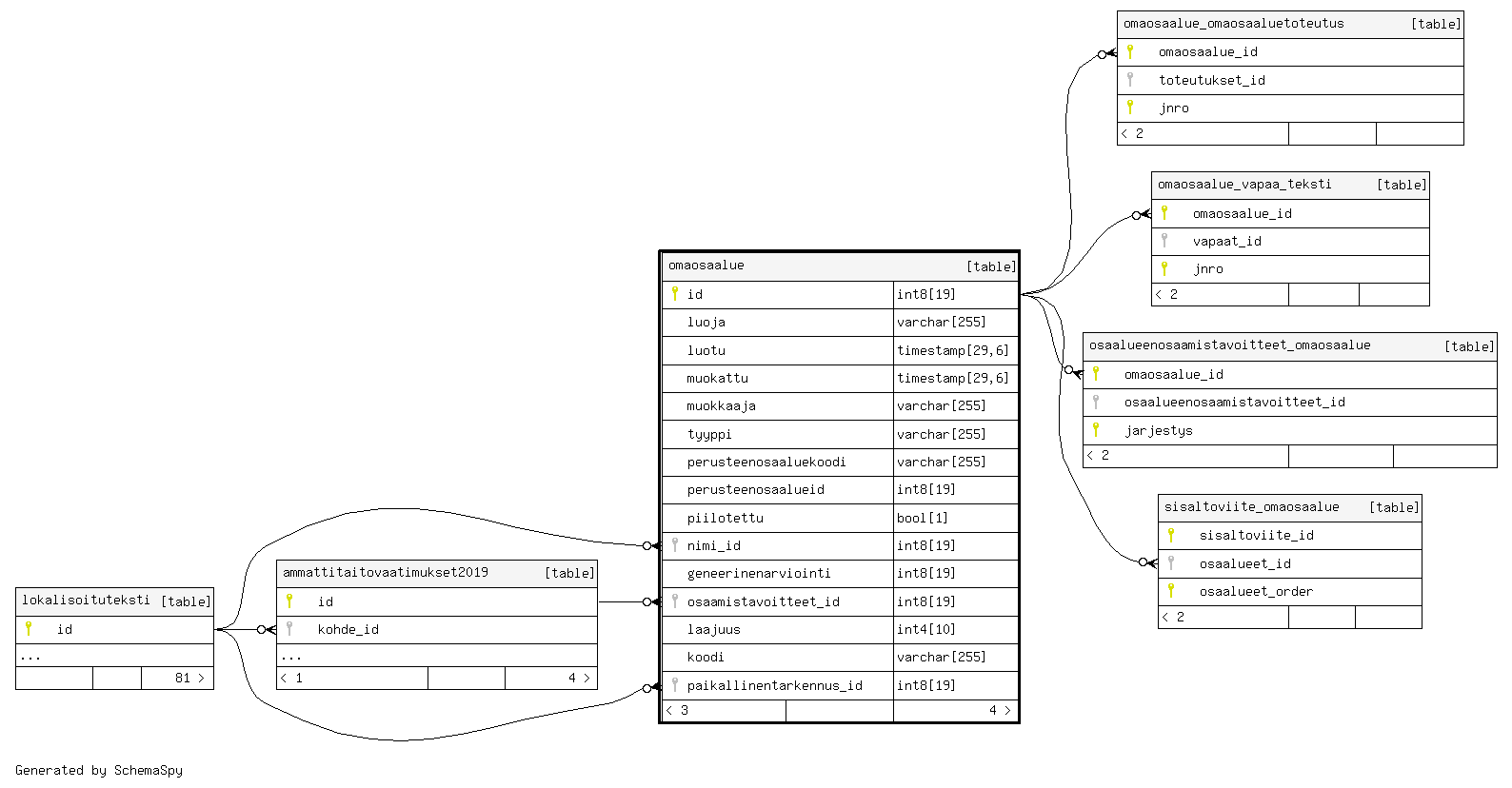
Task: Click the key icon beside osaamistavoitteet_id
Action: [x=675, y=601]
